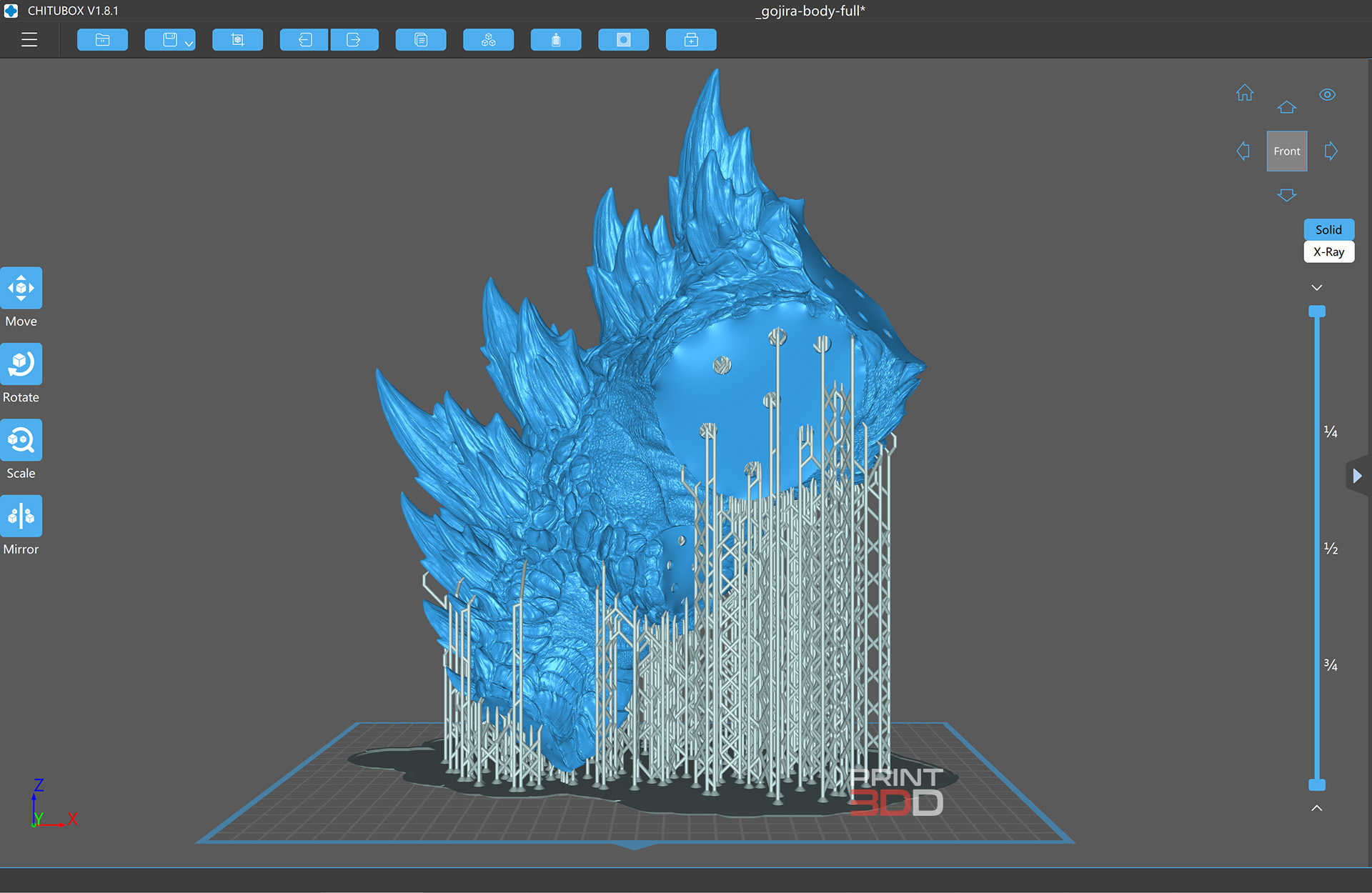Select the Mirror tool
This screenshot has height=893, width=1372.
(21, 516)
